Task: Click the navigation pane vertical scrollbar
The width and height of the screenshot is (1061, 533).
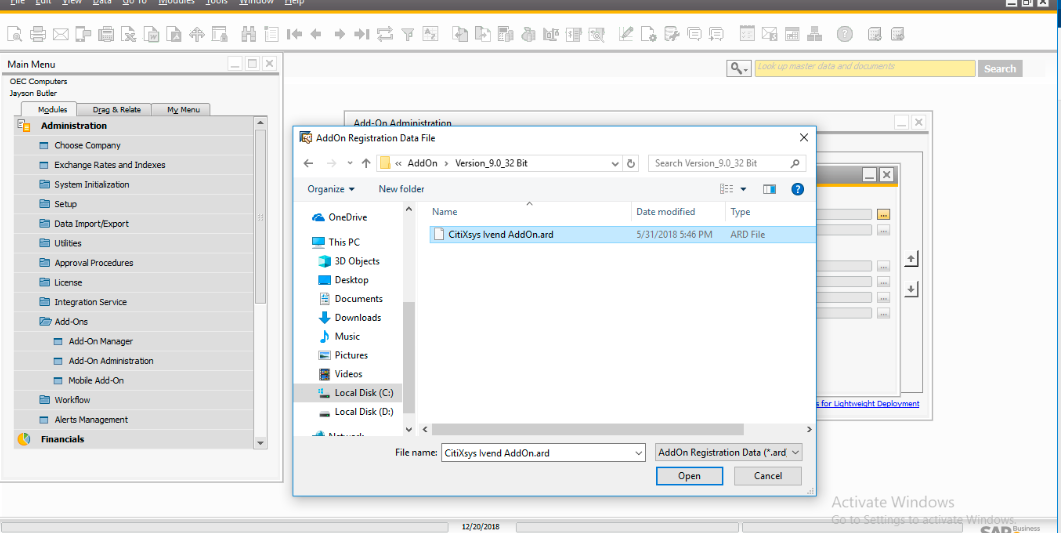Action: click(x=408, y=358)
